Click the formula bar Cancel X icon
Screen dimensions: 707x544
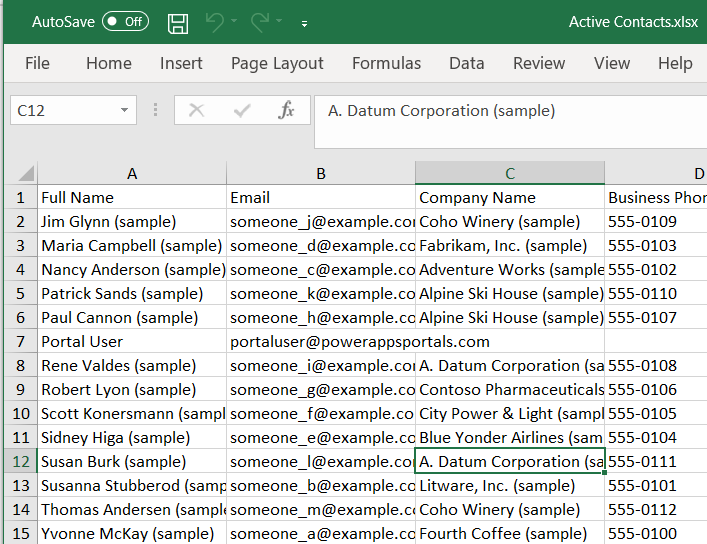tap(196, 111)
